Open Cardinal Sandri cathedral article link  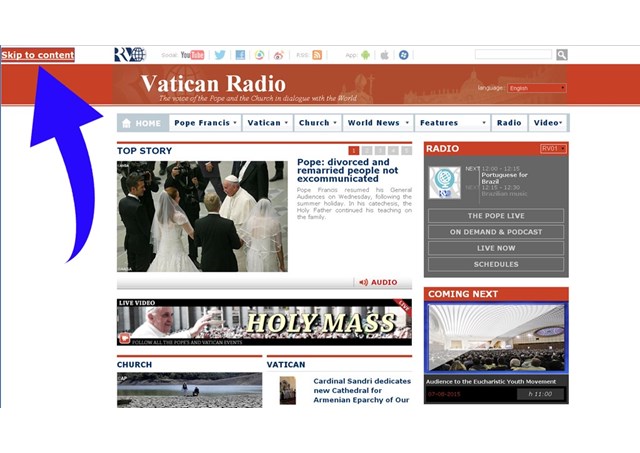point(362,391)
